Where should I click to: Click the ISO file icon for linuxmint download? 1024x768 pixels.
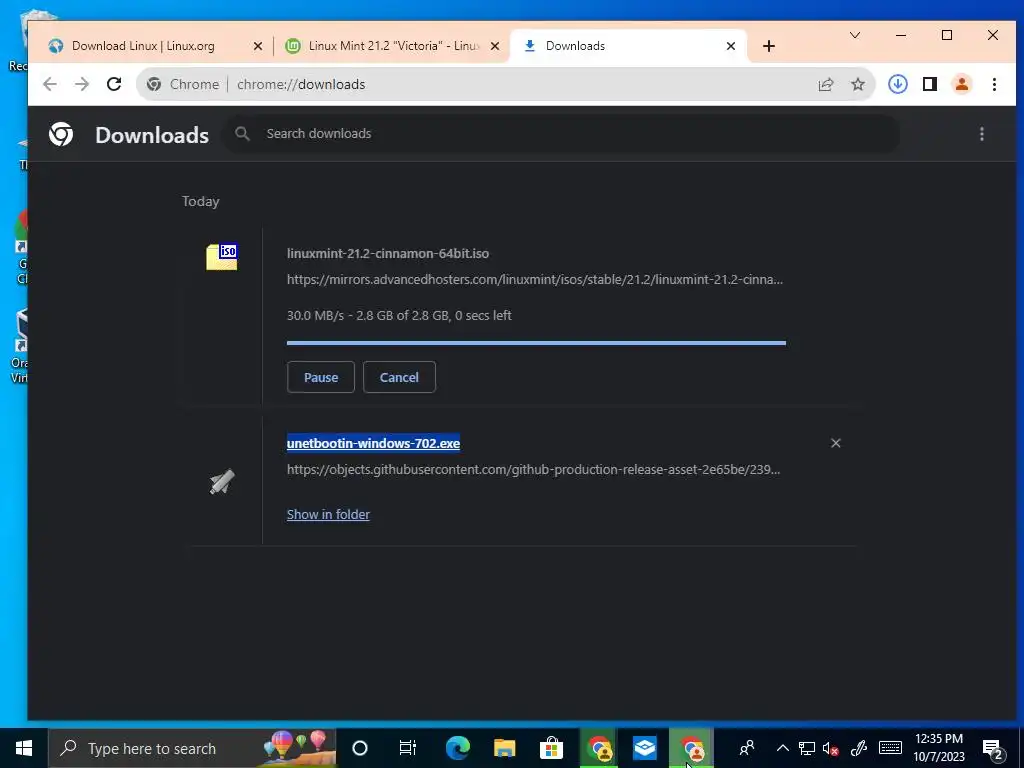222,256
